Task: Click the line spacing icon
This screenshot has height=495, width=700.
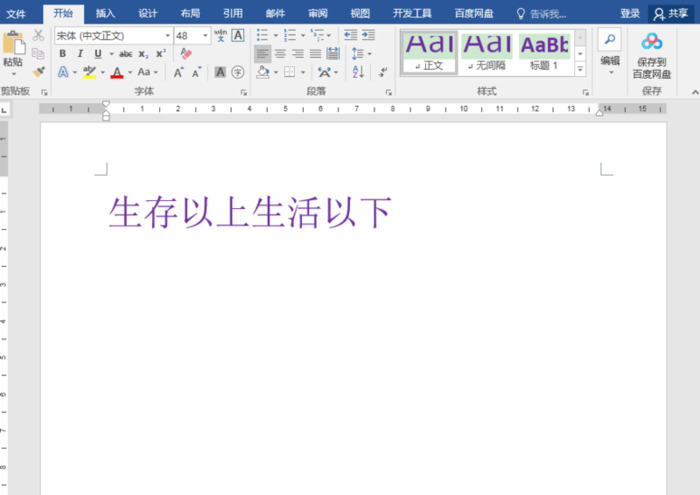Action: (358, 54)
